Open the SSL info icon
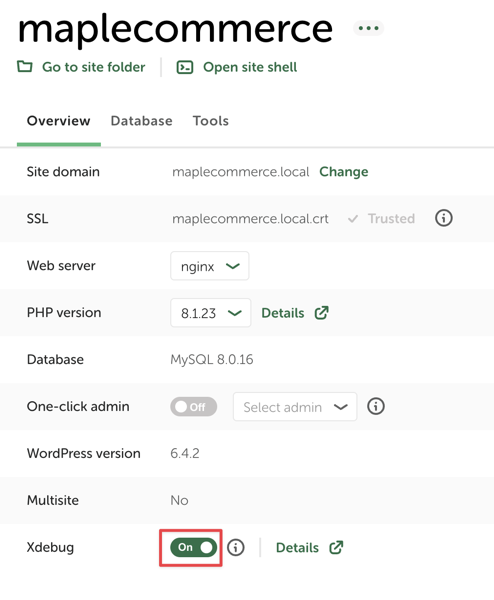The image size is (494, 600). point(444,218)
